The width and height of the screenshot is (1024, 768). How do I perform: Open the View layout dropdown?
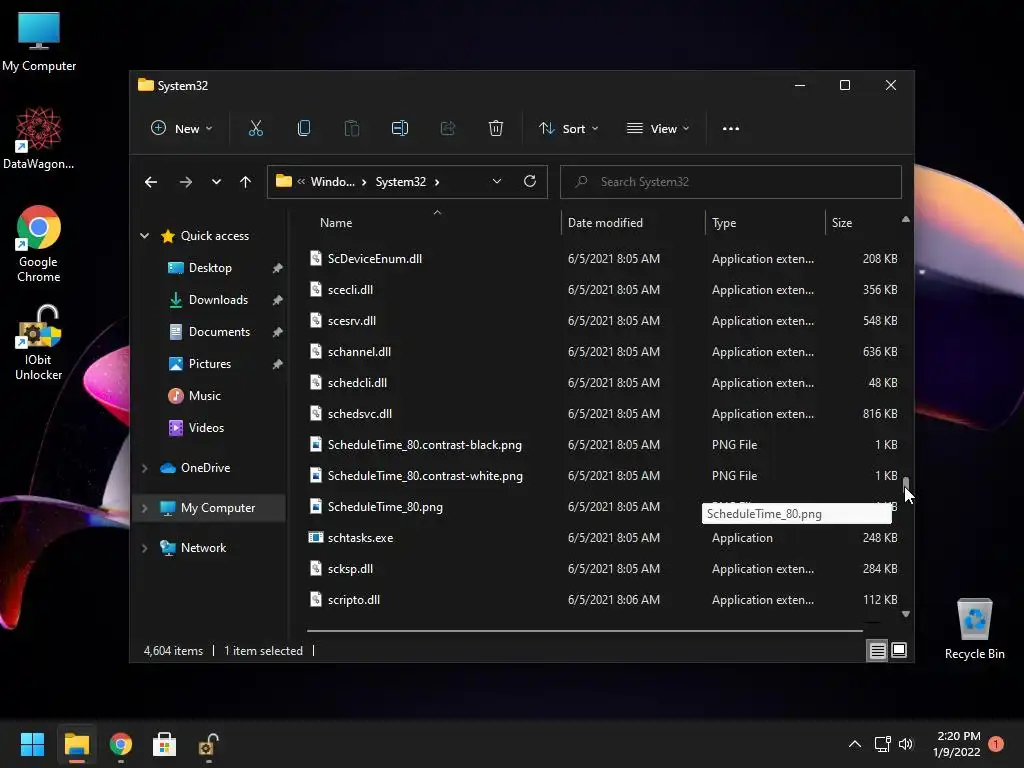pos(658,129)
